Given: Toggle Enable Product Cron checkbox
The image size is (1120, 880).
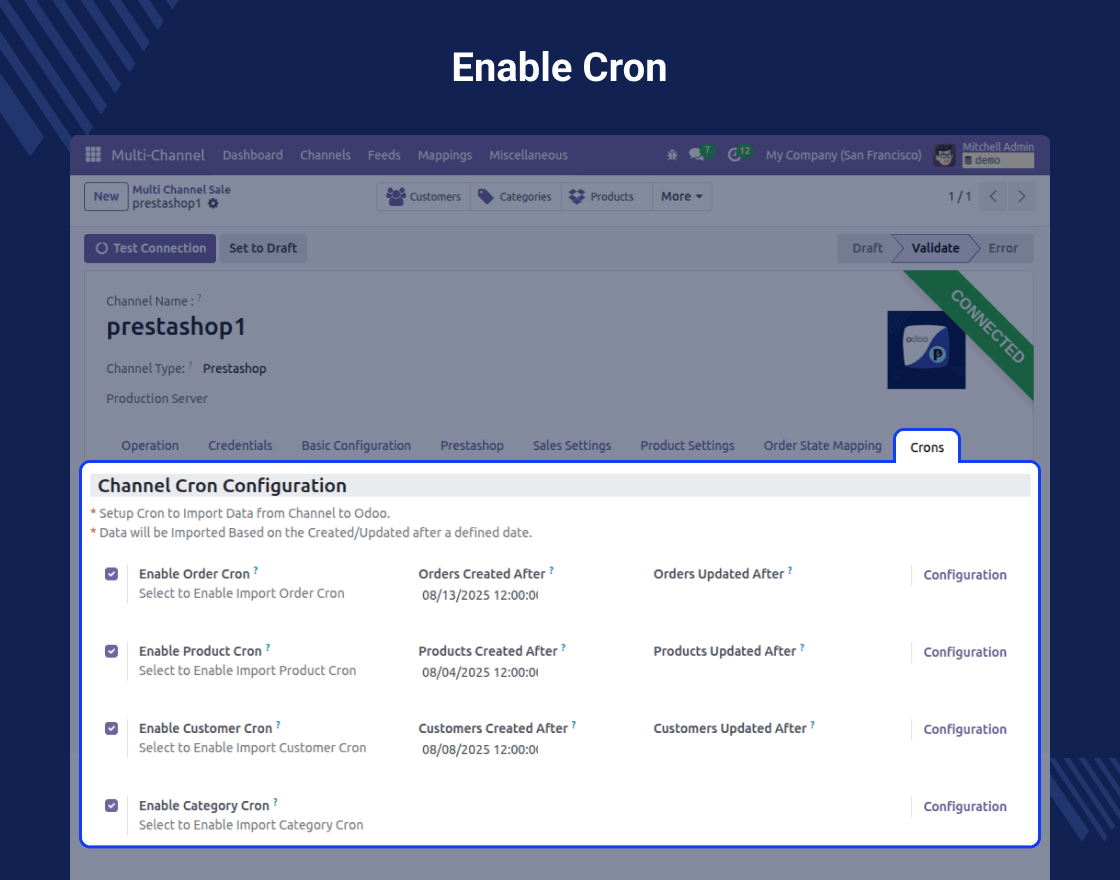Looking at the screenshot, I should tap(111, 651).
